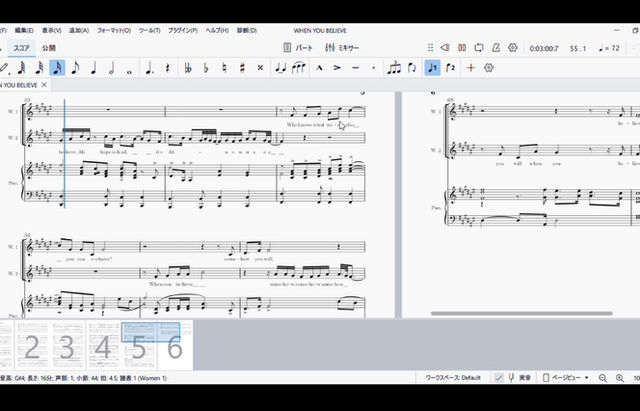Screen dimensions: 640x411
Task: Add marcato articulation
Action: click(x=320, y=68)
